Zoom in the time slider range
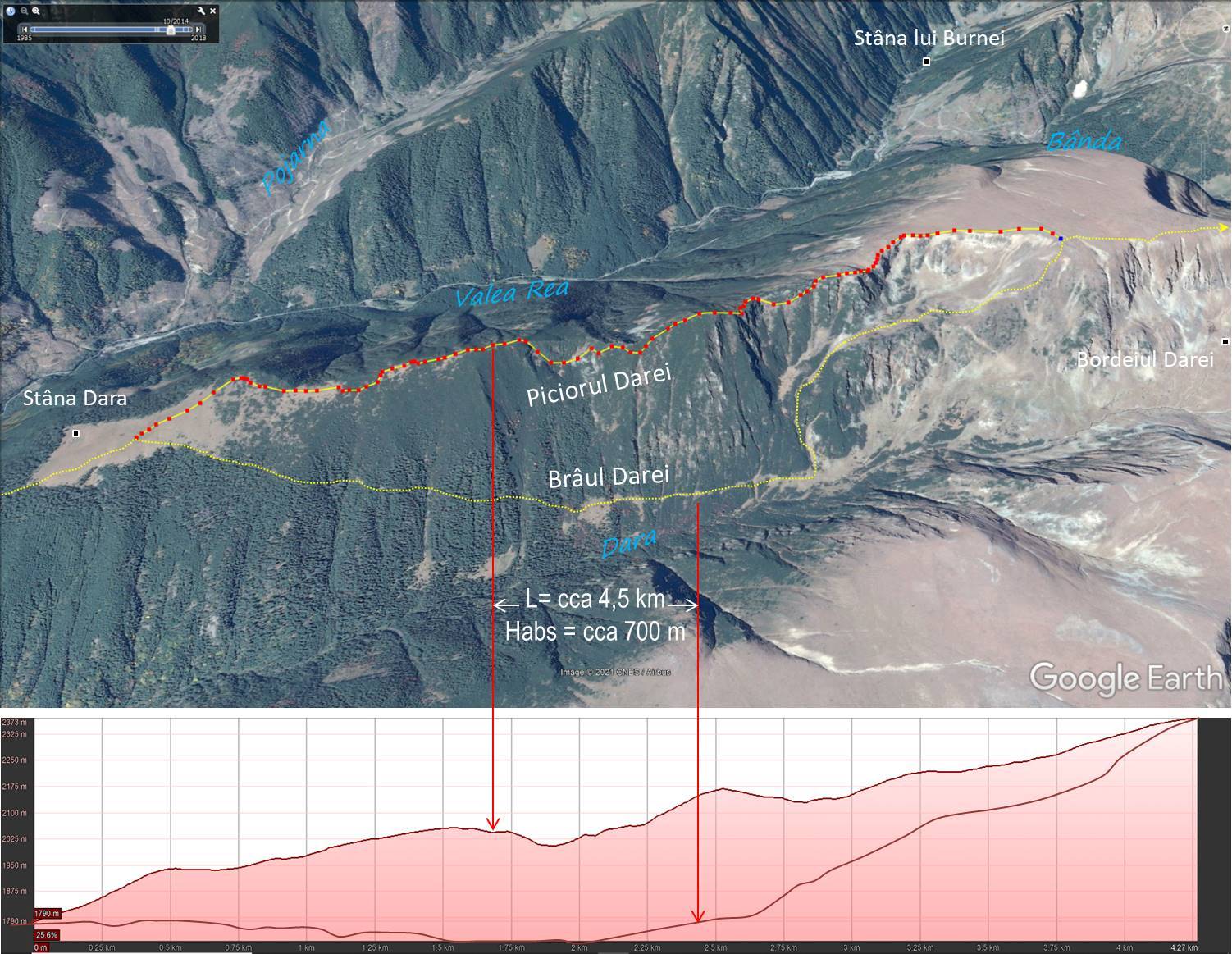The width and height of the screenshot is (1232, 954). click(x=37, y=11)
